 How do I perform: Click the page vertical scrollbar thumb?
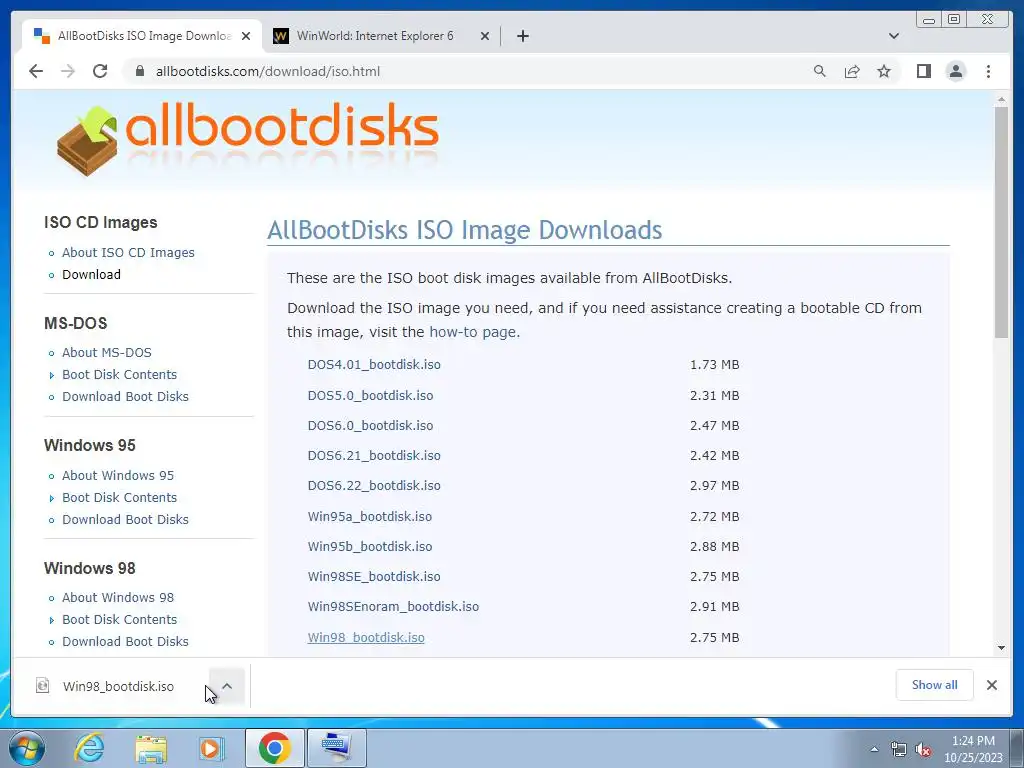tap(1001, 222)
